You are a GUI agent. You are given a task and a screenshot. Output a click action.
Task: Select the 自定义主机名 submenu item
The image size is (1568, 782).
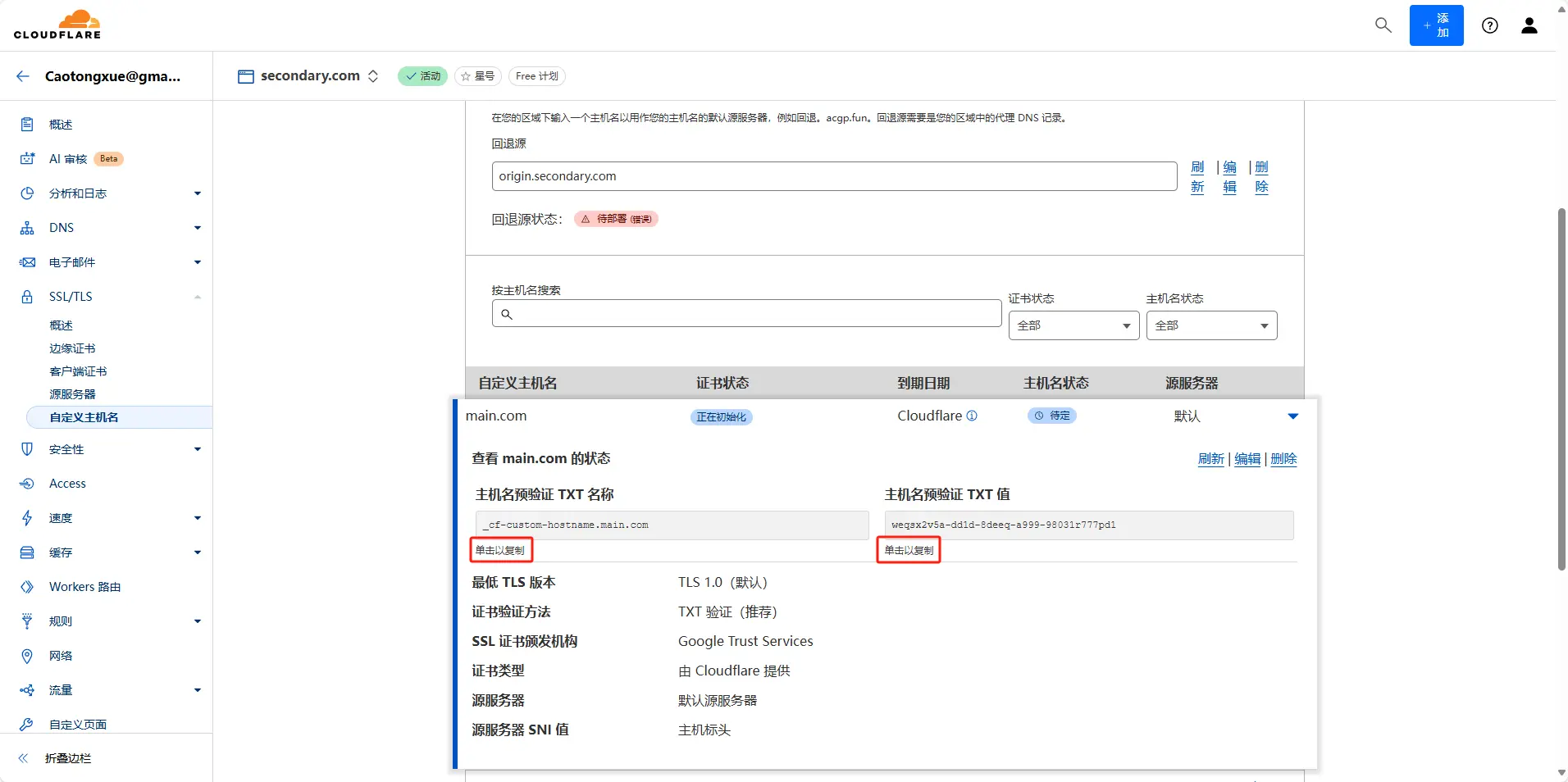[x=120, y=417]
